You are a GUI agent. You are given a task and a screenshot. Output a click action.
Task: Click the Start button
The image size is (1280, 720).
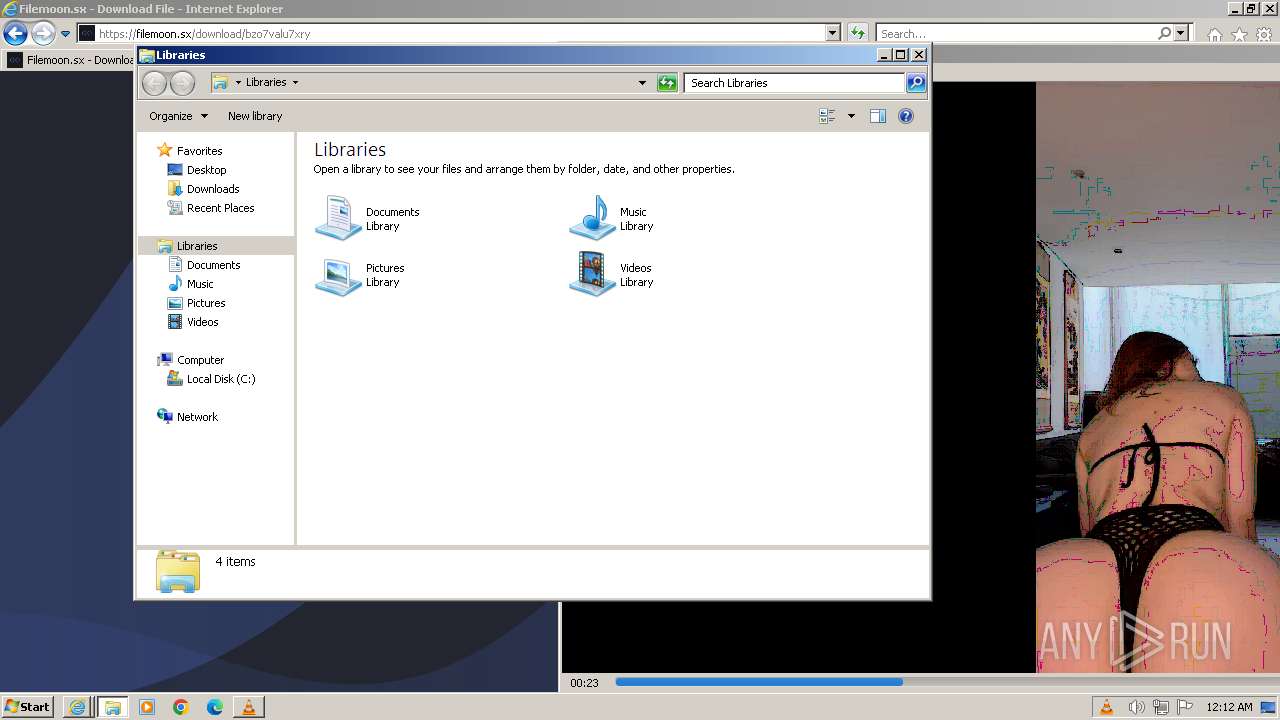(x=27, y=706)
